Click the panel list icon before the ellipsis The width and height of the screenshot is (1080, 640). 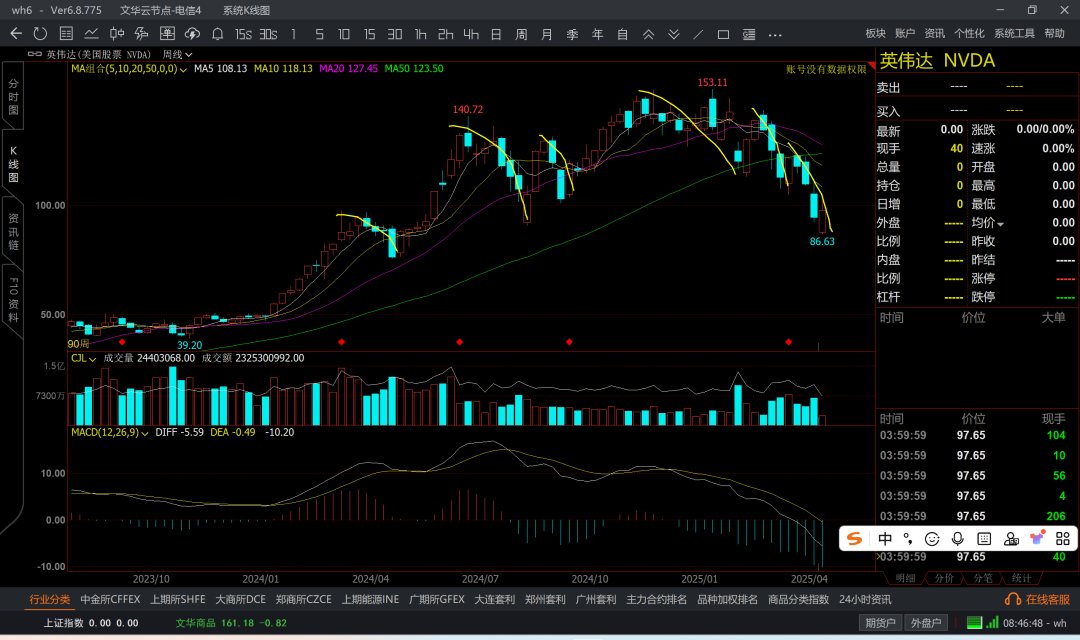pyautogui.click(x=749, y=34)
